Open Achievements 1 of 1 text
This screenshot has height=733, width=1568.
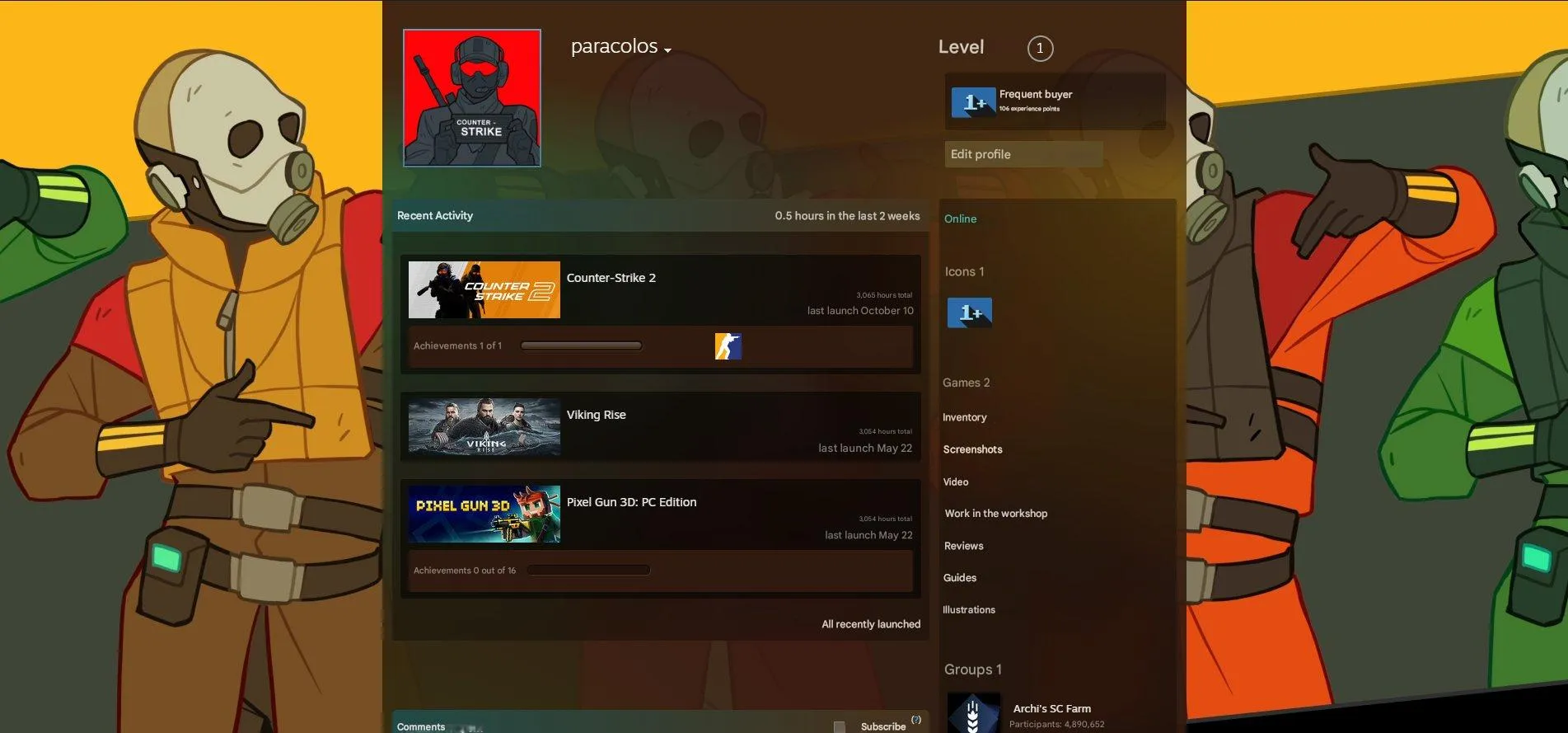pyautogui.click(x=457, y=346)
